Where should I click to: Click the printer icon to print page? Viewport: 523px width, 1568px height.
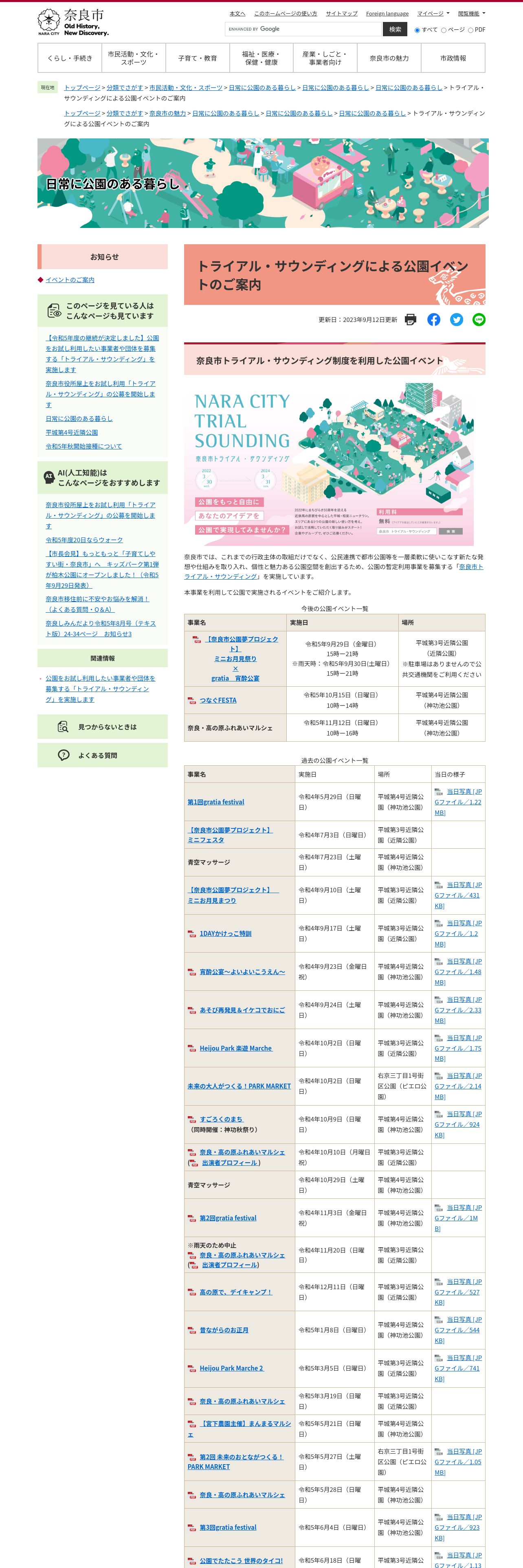pos(410,320)
